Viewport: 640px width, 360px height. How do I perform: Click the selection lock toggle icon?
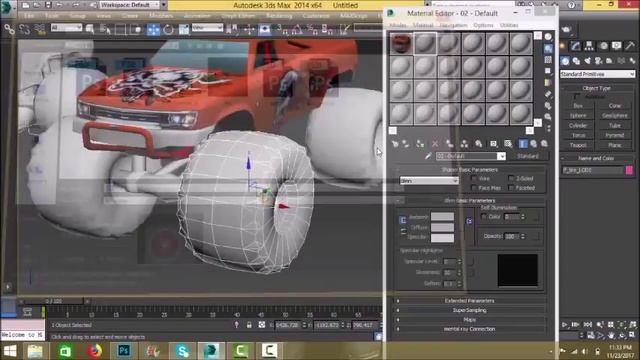[x=249, y=325]
